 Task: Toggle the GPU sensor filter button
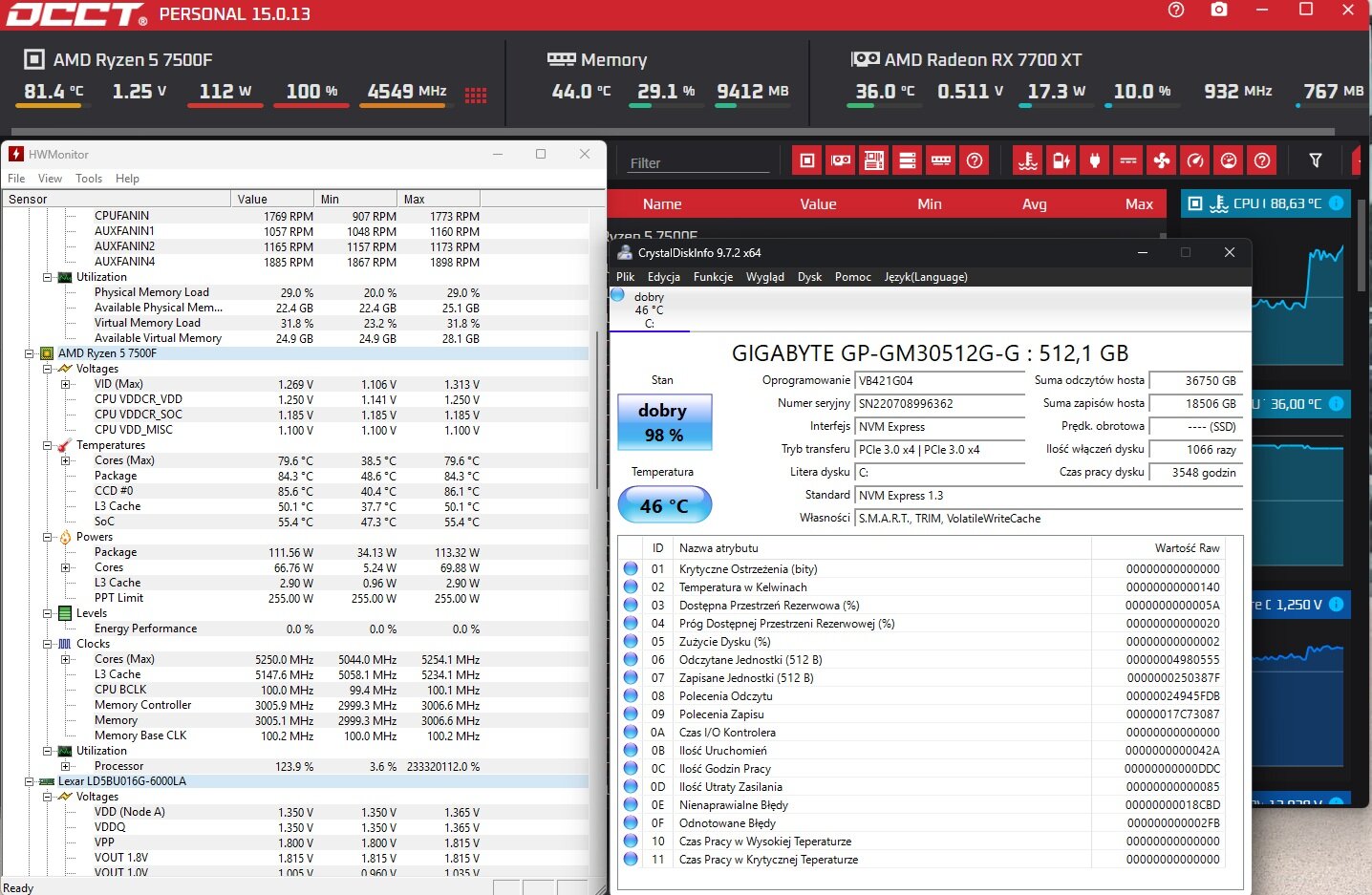tap(841, 160)
